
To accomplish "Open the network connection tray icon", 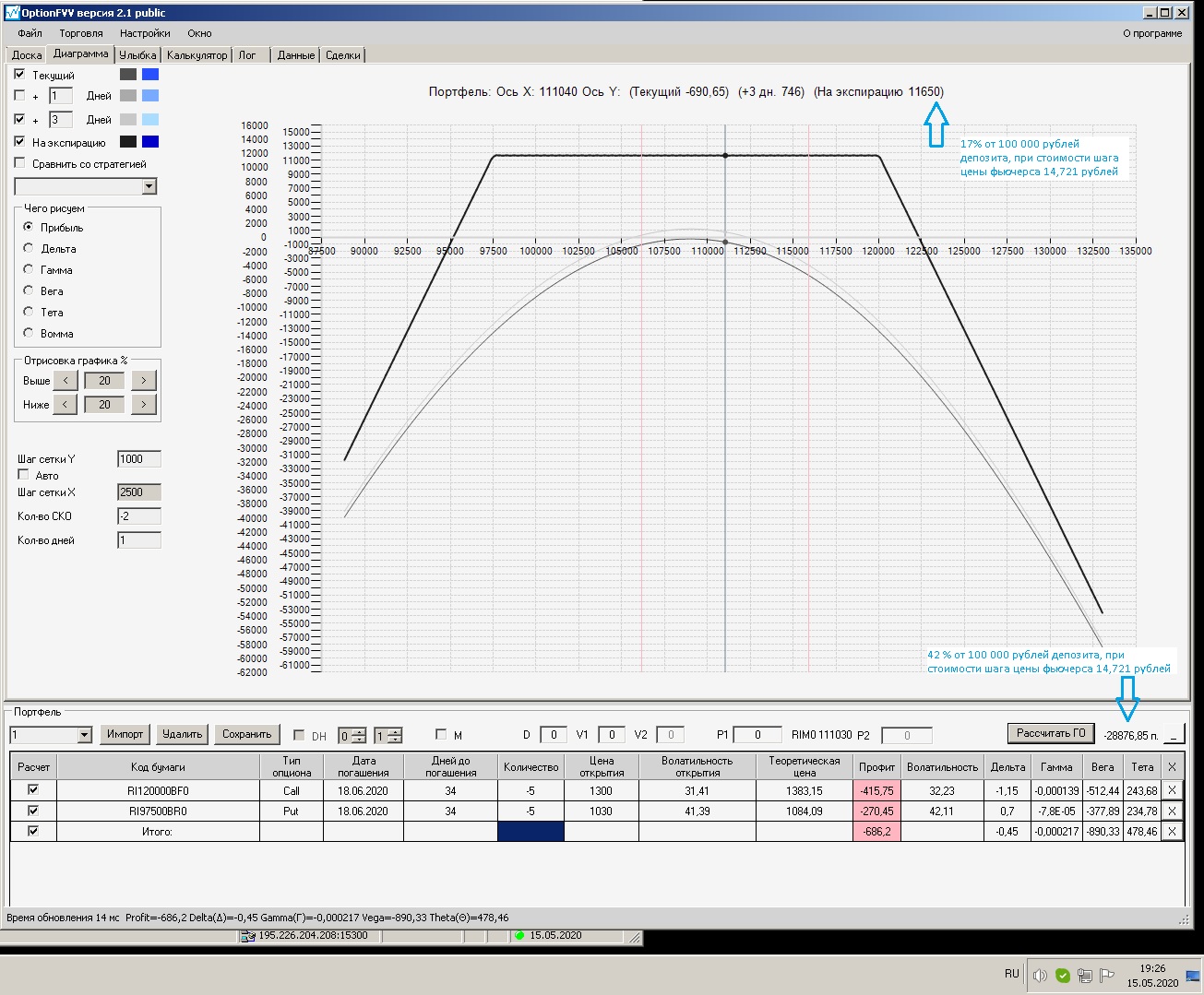I will [x=1085, y=975].
